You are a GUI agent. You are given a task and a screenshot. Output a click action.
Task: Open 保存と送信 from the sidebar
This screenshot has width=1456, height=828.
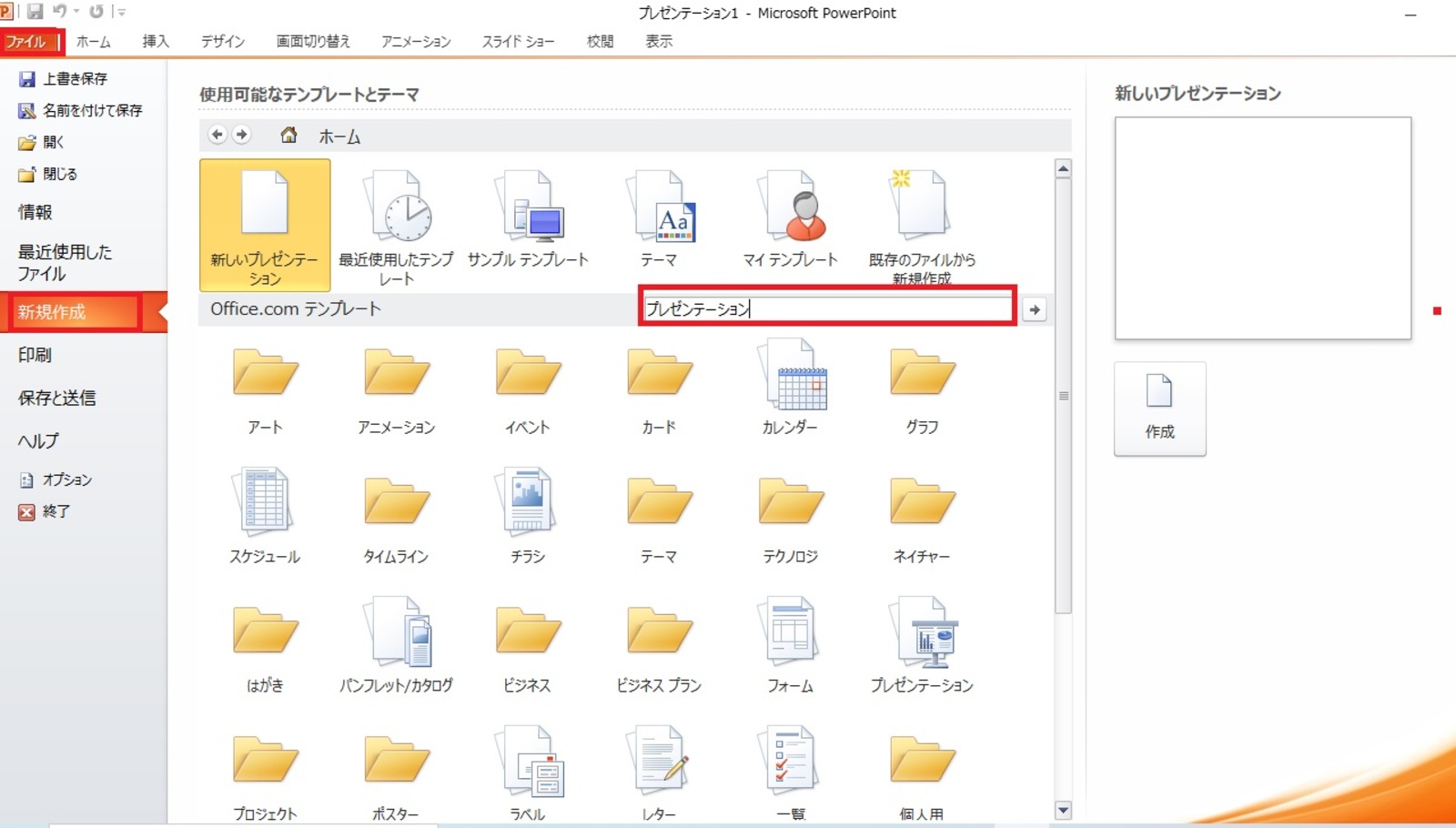56,398
